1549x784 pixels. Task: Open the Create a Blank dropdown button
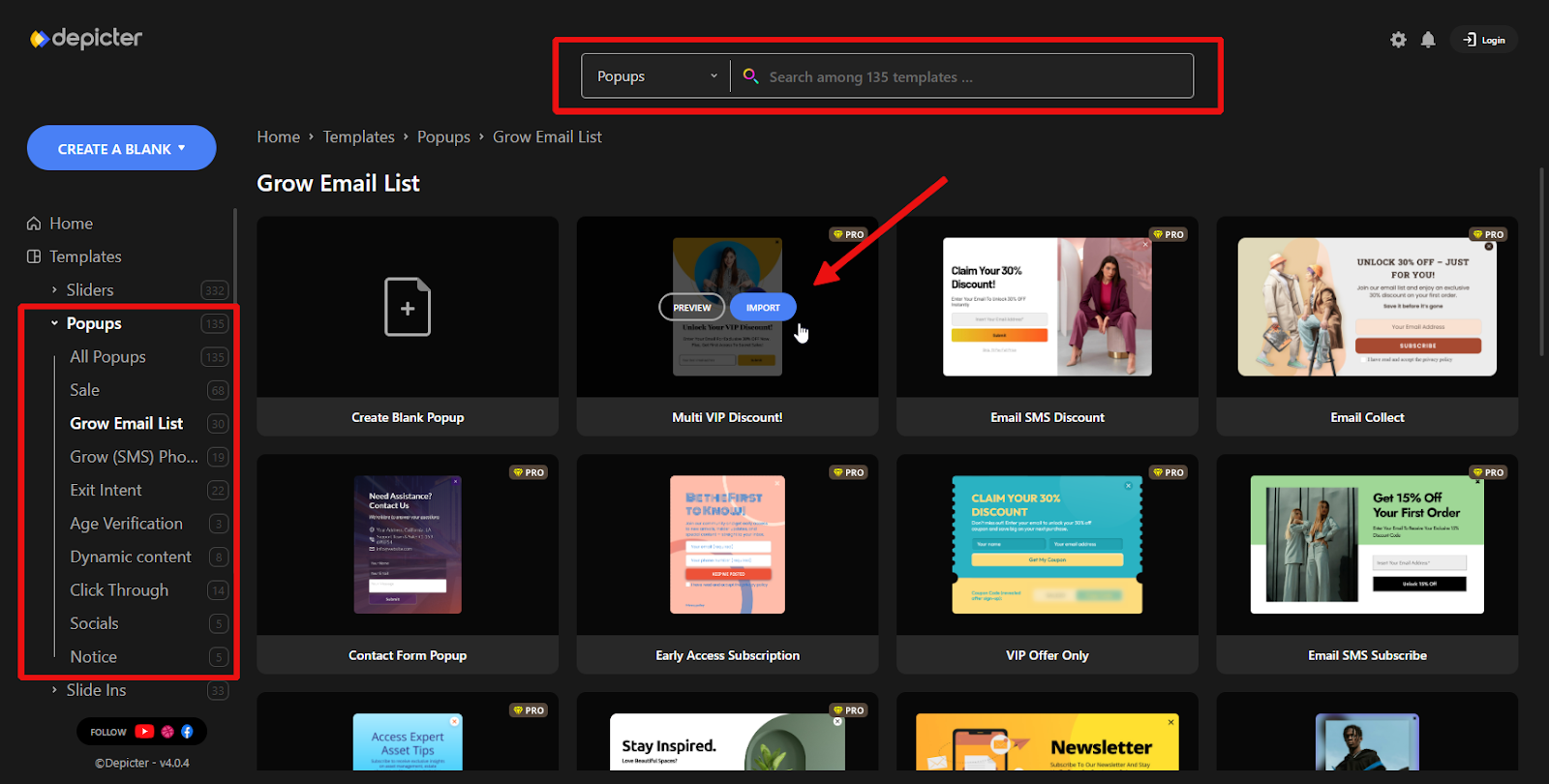point(121,148)
